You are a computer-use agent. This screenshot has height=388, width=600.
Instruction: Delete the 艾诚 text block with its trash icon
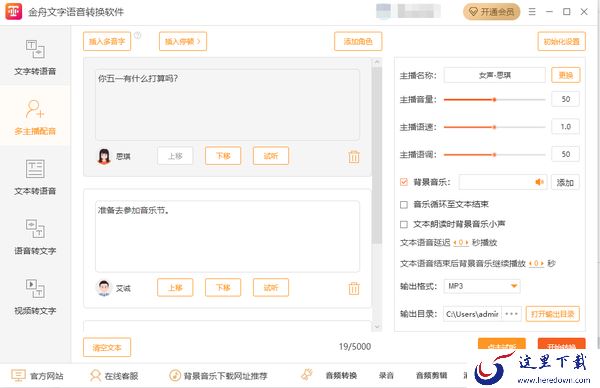354,288
